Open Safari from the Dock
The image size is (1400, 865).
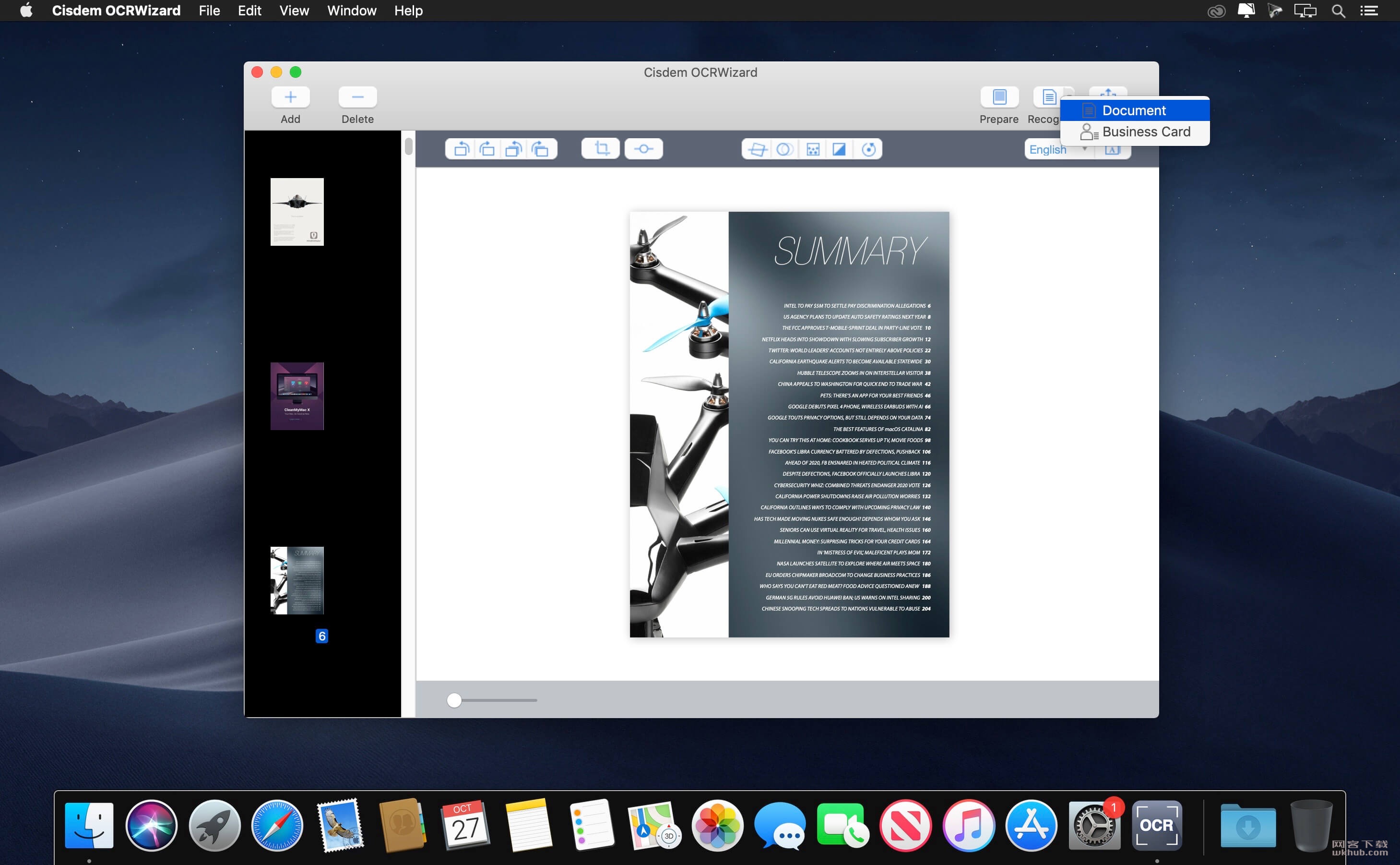point(277,825)
